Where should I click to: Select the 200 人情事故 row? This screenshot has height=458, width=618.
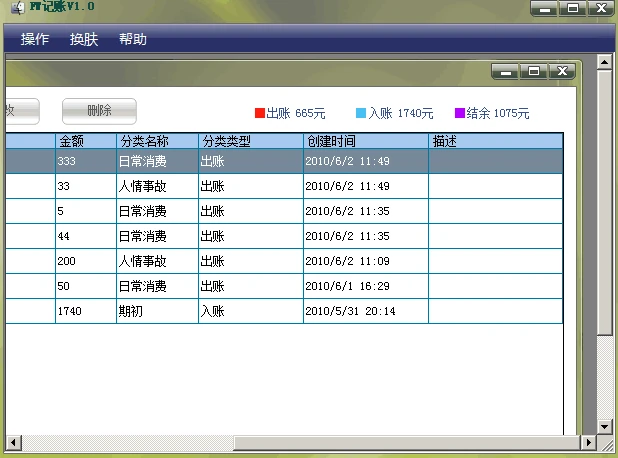pyautogui.click(x=284, y=261)
